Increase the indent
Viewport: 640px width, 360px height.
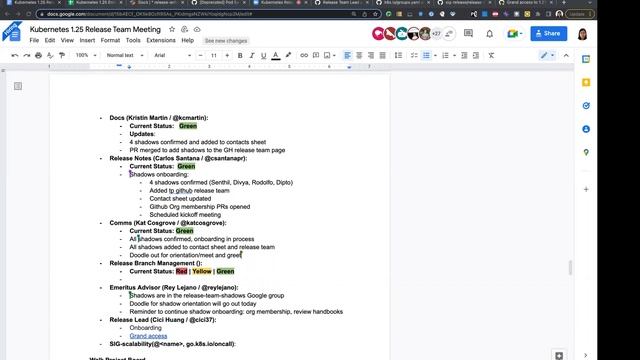[476, 56]
